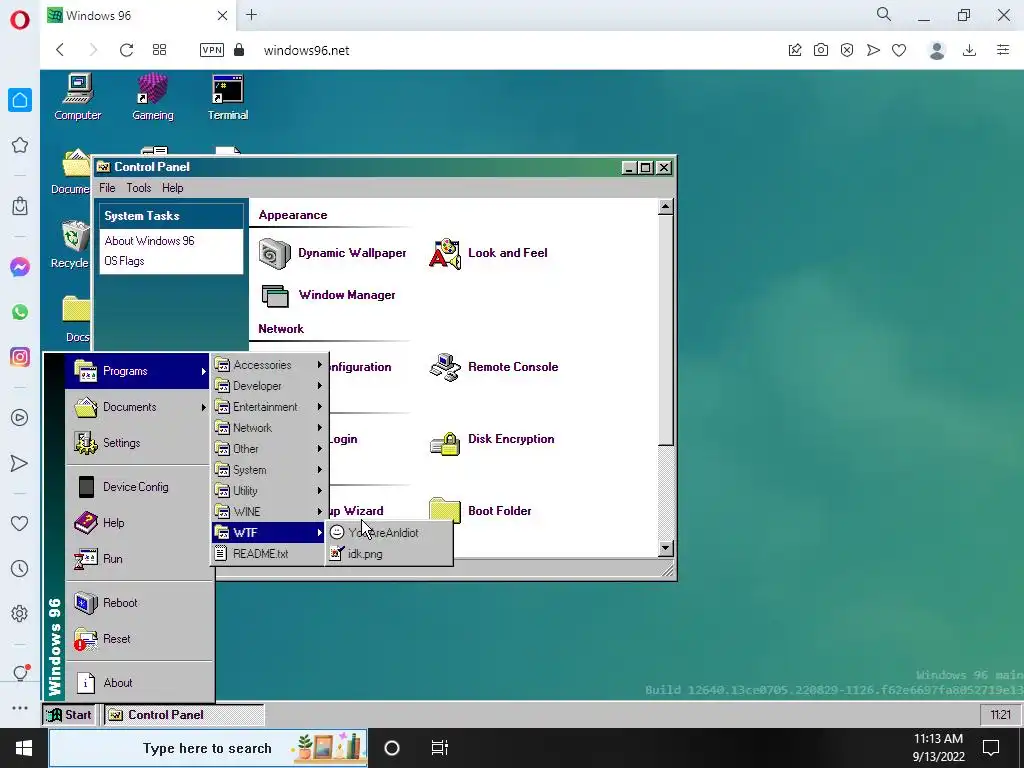
Task: Open About from start menu
Action: point(138,682)
